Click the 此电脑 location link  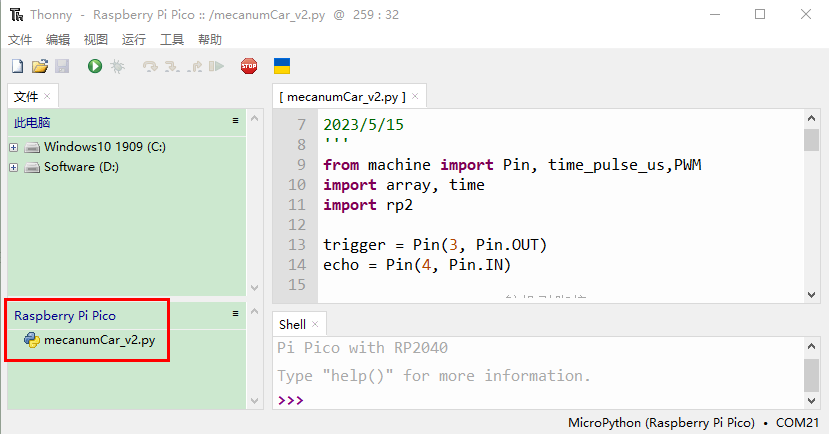32,123
